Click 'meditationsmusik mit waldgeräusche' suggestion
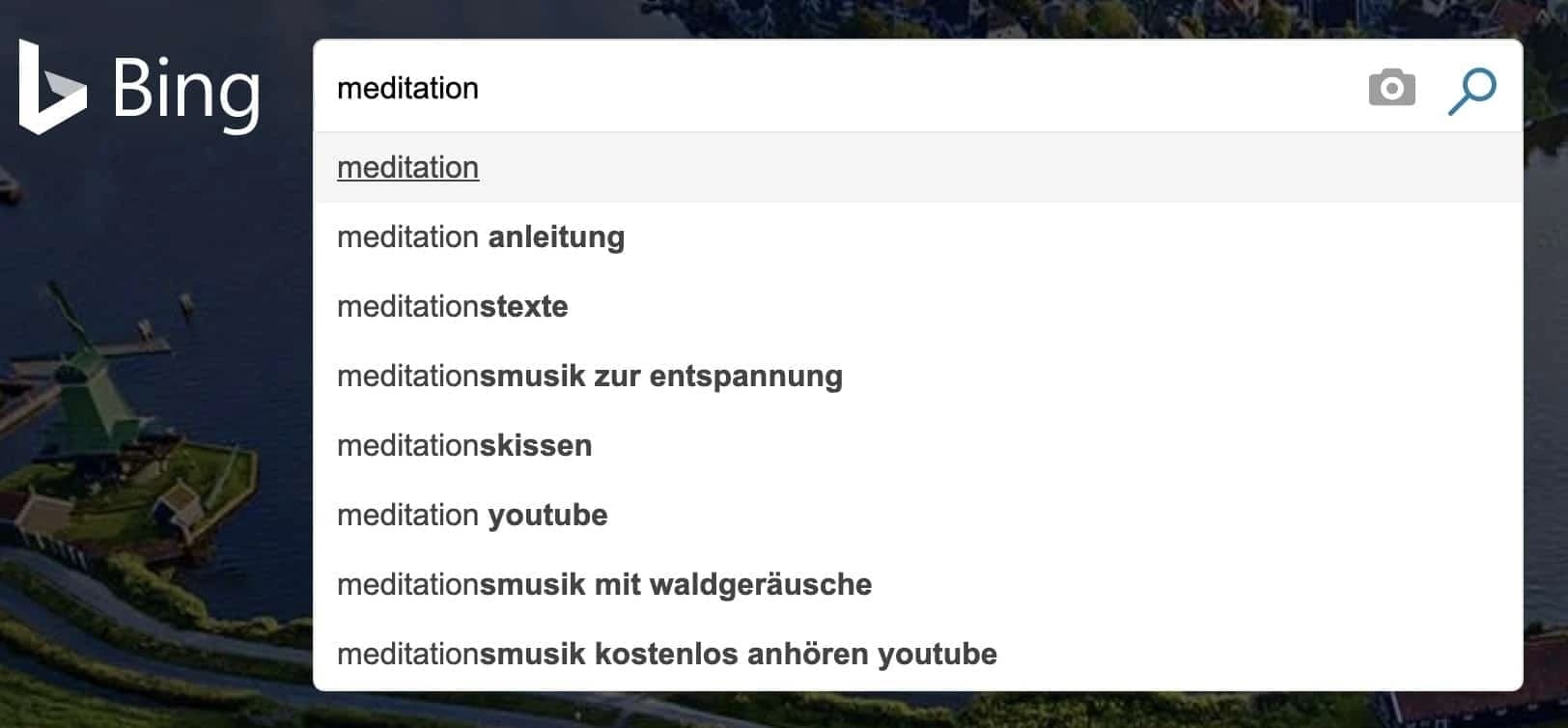The width and height of the screenshot is (1568, 728). coord(603,584)
